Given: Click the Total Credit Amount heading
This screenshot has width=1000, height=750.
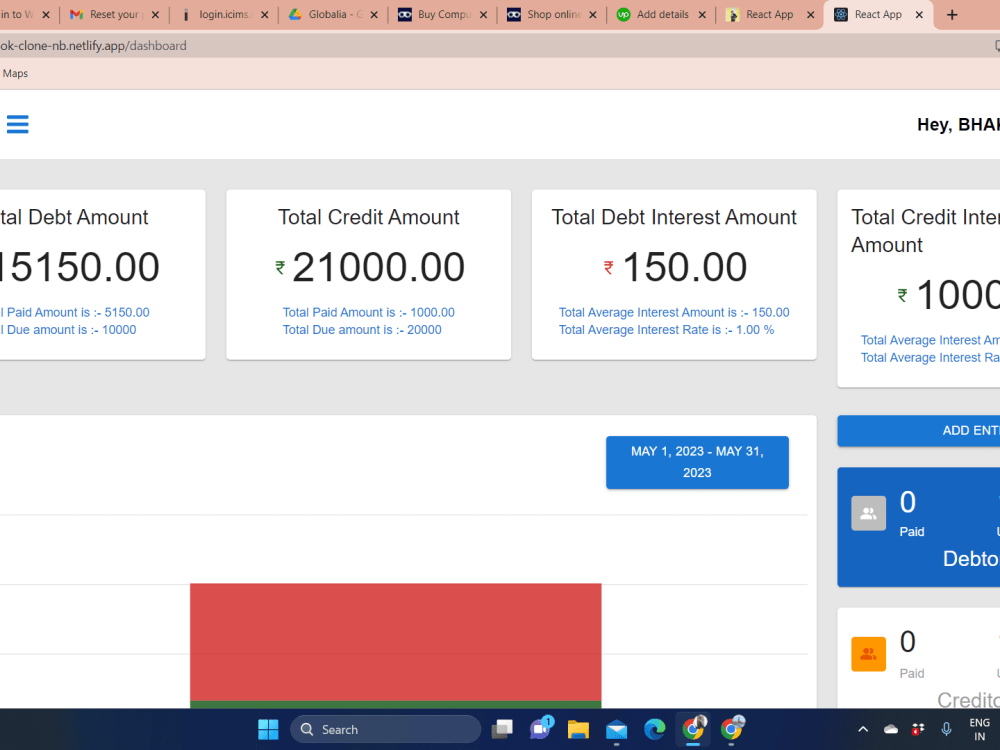Looking at the screenshot, I should [x=369, y=217].
